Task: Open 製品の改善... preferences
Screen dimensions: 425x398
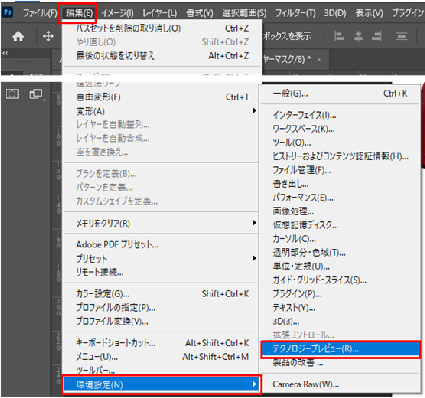Action: (340, 363)
